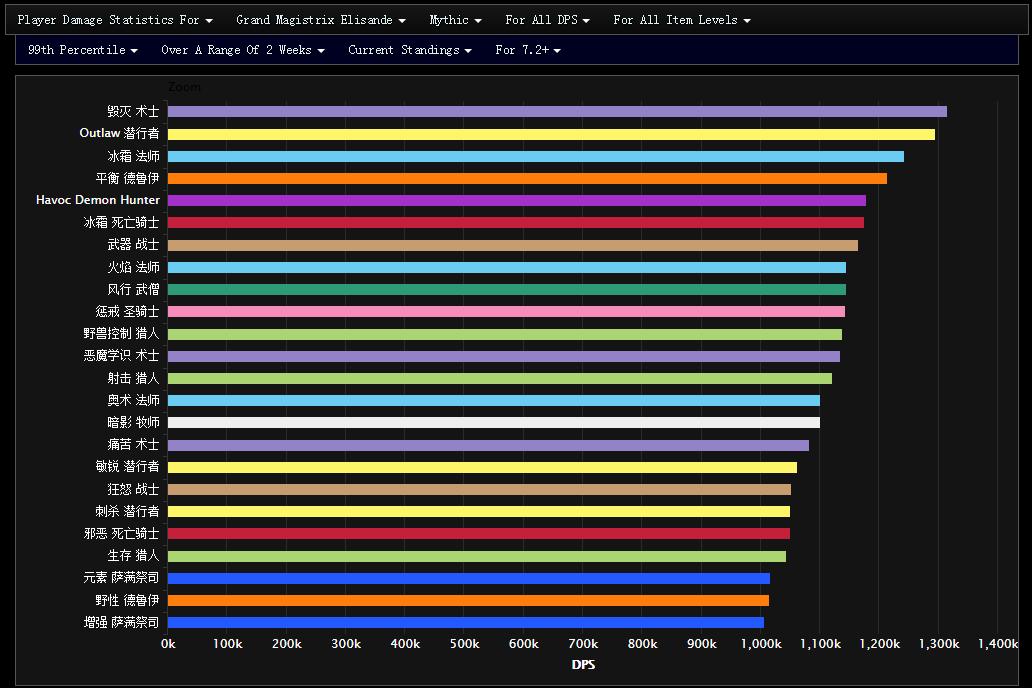This screenshot has height=688, width=1032.
Task: Click the '邪恶 死亡骑士' label
Action: (x=121, y=533)
